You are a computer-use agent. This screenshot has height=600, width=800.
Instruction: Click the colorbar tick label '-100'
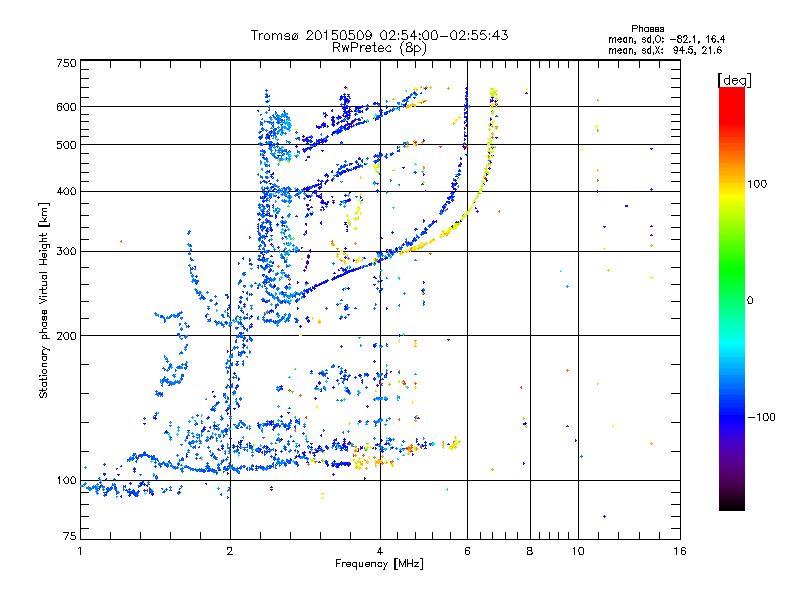[x=761, y=417]
